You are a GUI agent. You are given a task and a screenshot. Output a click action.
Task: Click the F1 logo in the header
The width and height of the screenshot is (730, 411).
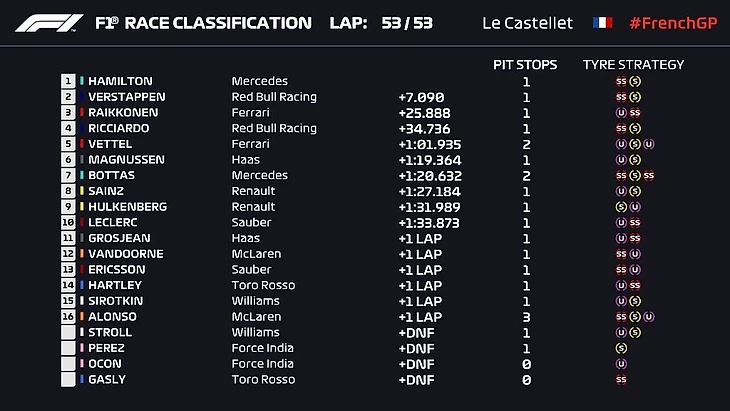pos(49,22)
